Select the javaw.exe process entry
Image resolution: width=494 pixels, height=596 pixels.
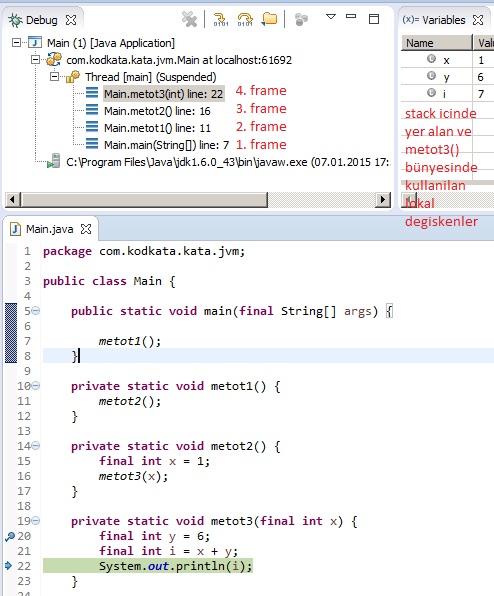coord(228,162)
